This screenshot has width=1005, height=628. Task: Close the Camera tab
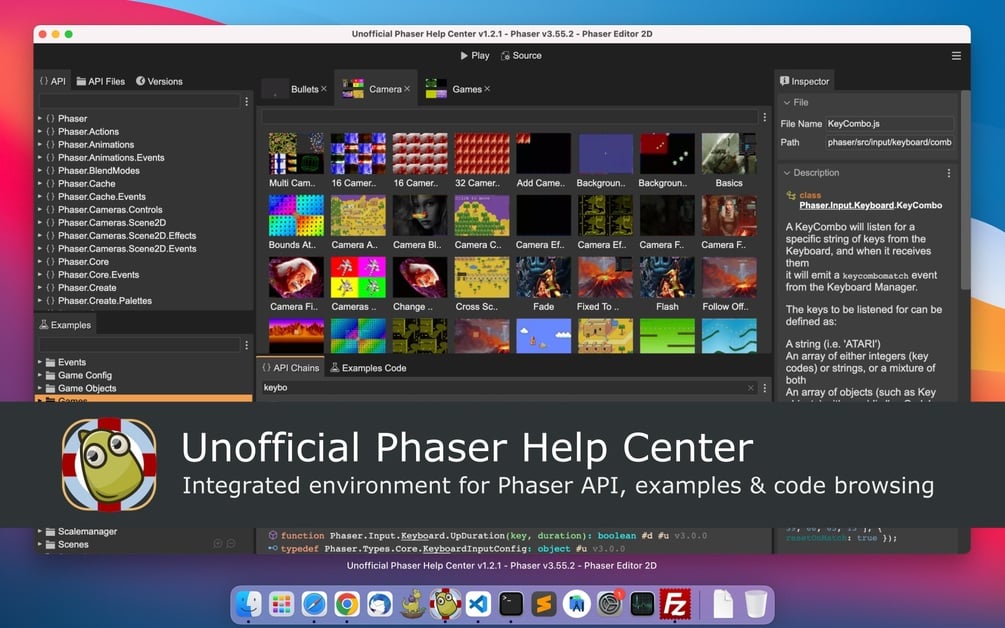[x=407, y=89]
